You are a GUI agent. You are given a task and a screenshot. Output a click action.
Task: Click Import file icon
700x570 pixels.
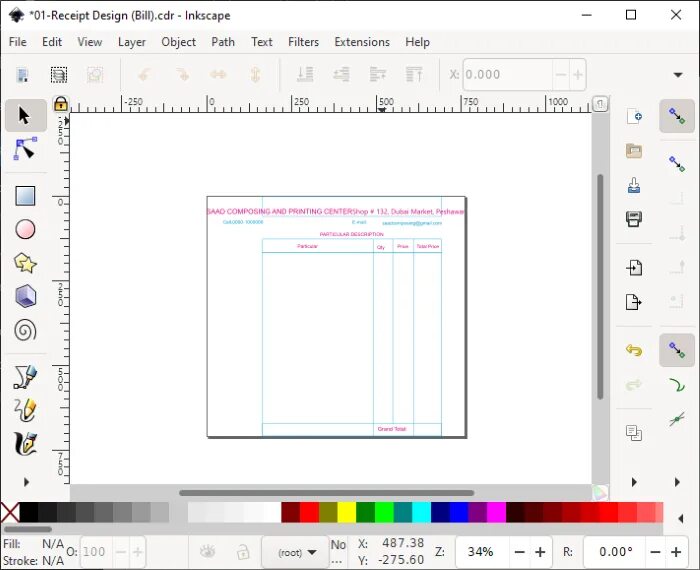click(634, 268)
